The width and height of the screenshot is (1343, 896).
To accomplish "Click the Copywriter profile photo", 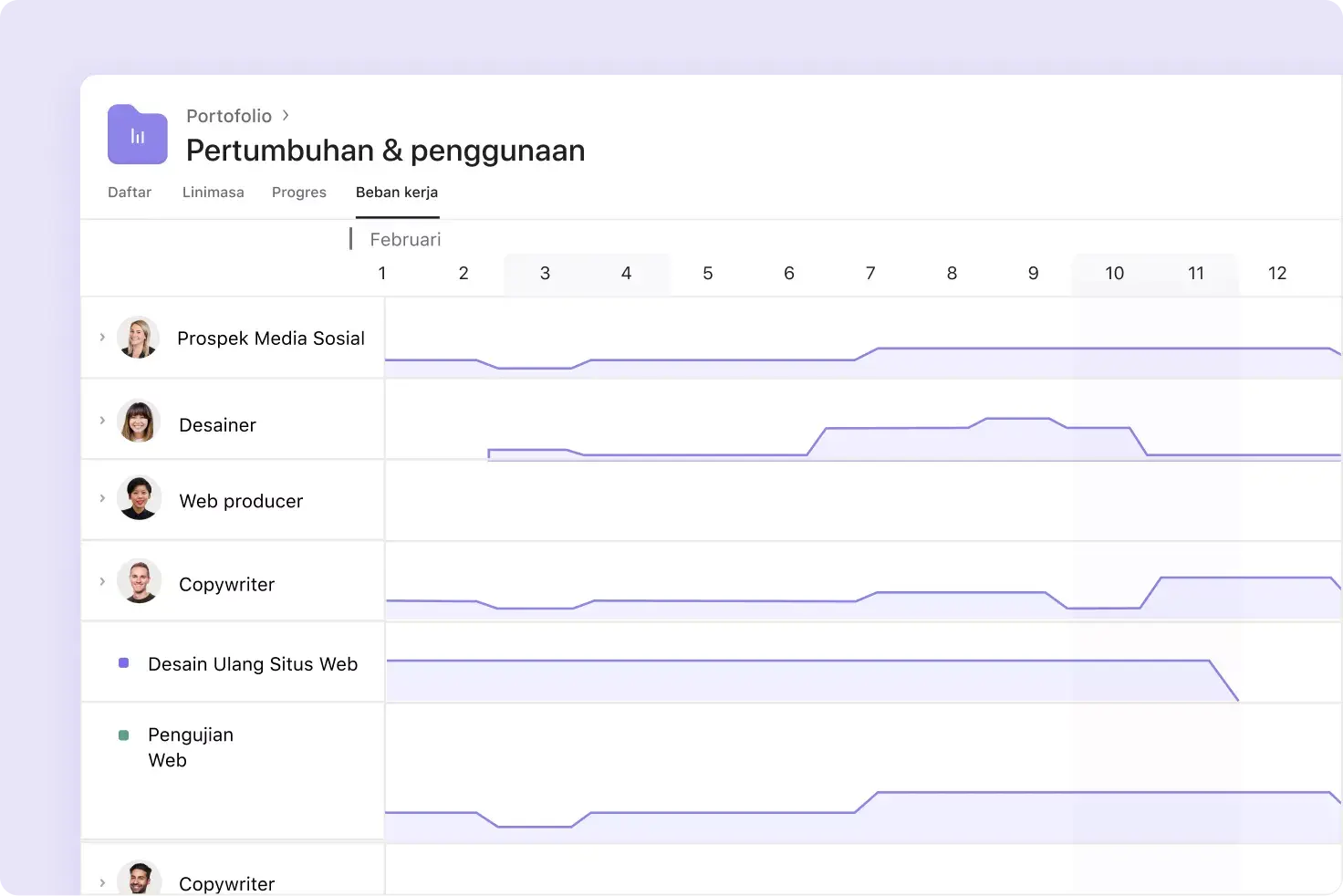I will click(x=139, y=581).
